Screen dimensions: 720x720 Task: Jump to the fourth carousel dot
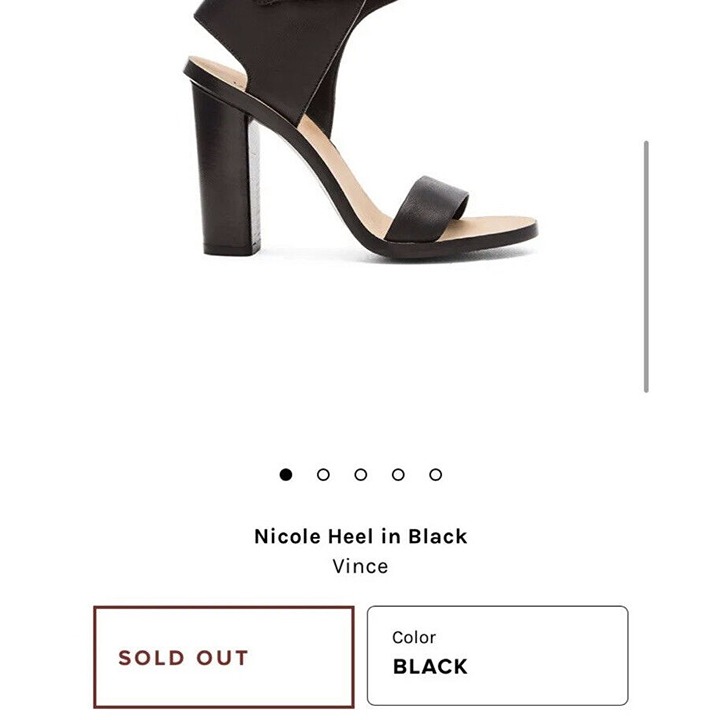398,474
